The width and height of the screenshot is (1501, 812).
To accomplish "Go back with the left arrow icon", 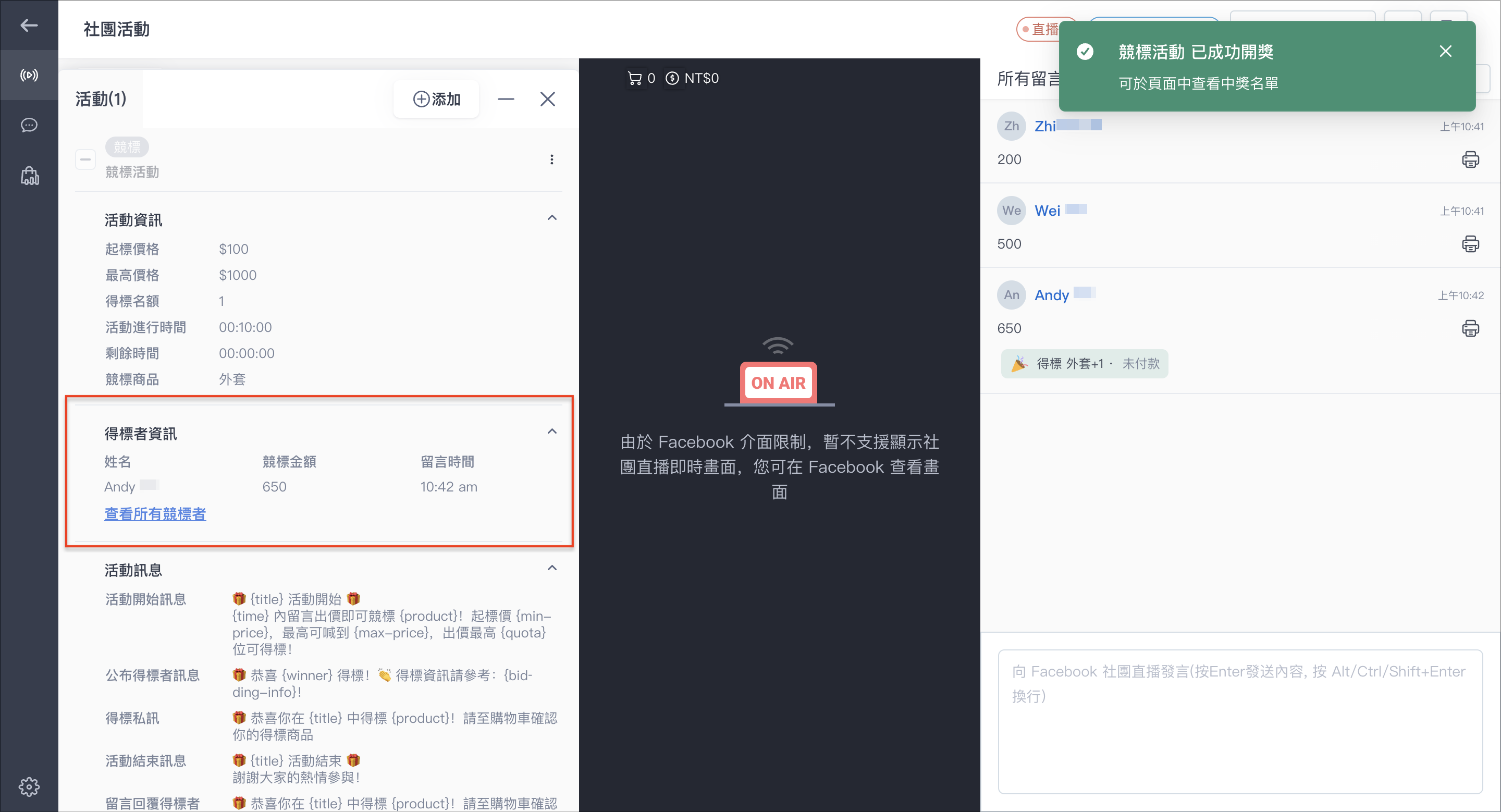I will point(29,25).
